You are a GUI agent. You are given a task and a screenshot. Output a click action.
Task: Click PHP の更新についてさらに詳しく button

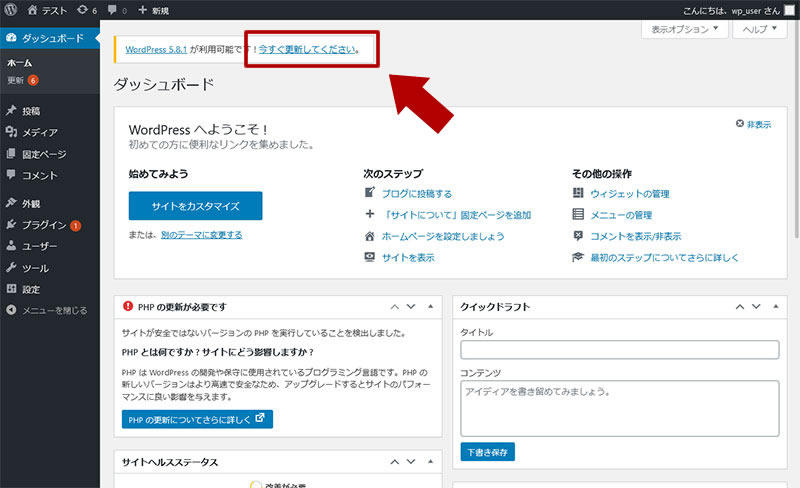point(197,419)
